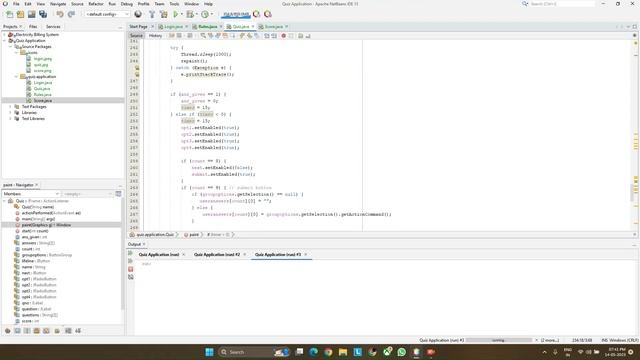Screen dimensions: 640x360
Task: Expand the Test Packages node
Action: [x=11, y=107]
